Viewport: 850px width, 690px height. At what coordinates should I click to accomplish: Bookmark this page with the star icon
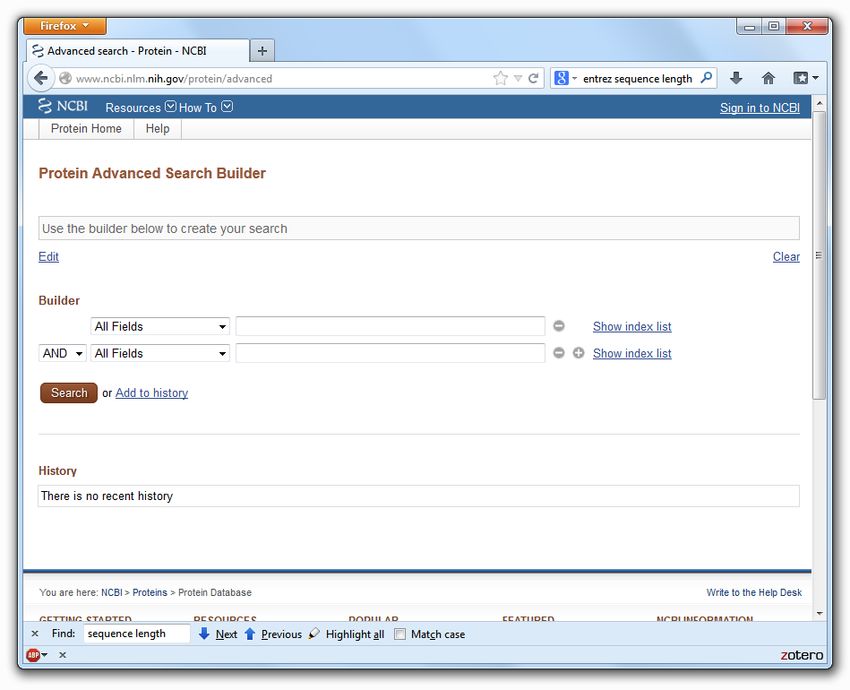pyautogui.click(x=500, y=78)
